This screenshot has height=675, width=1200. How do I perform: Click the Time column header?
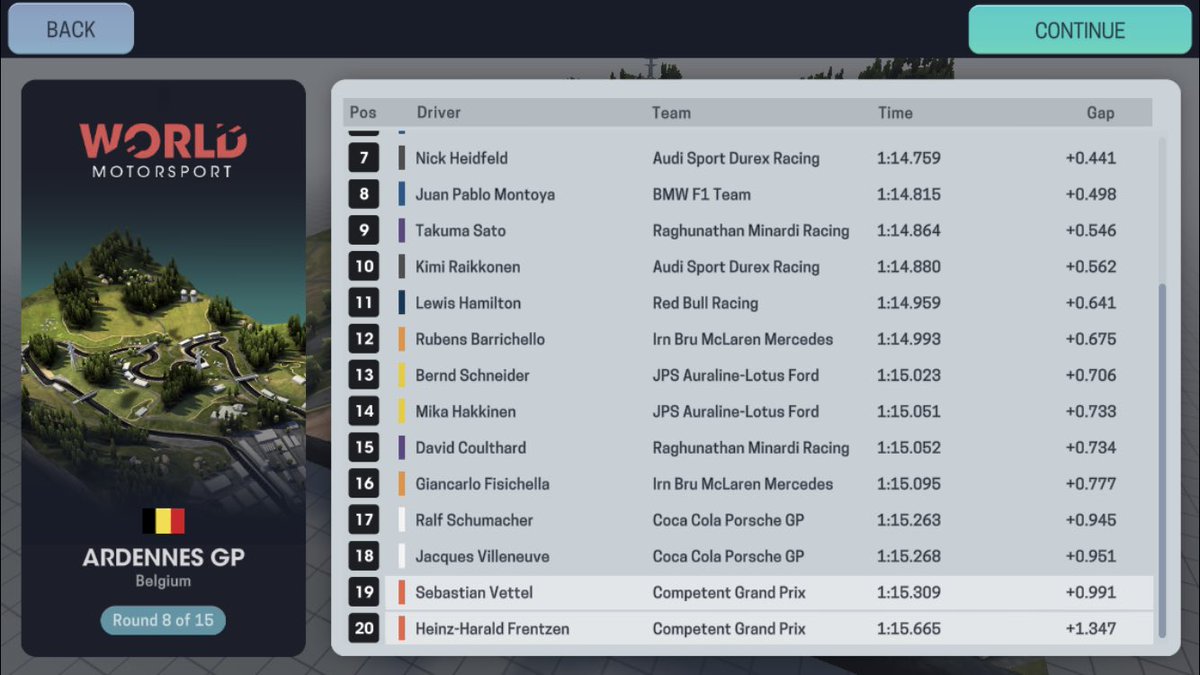pos(895,113)
